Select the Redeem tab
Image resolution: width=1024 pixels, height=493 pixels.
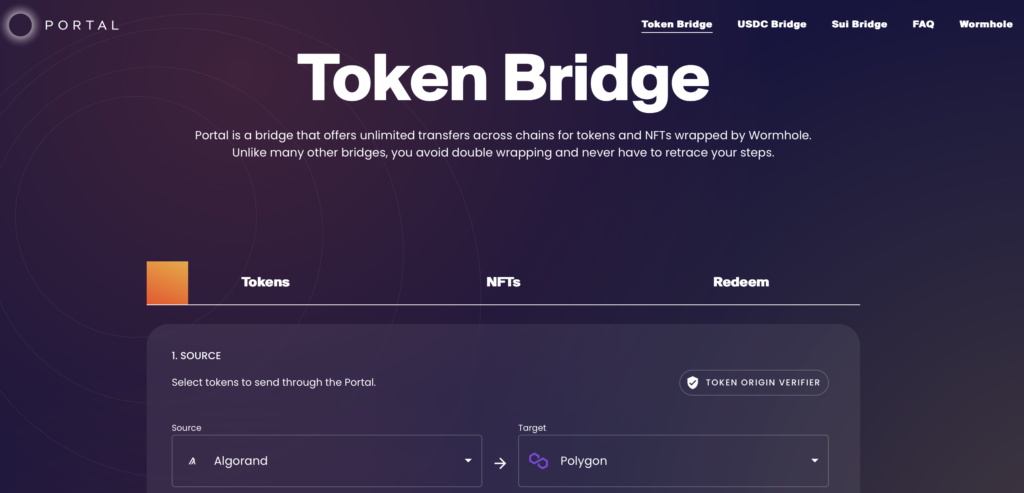point(741,282)
